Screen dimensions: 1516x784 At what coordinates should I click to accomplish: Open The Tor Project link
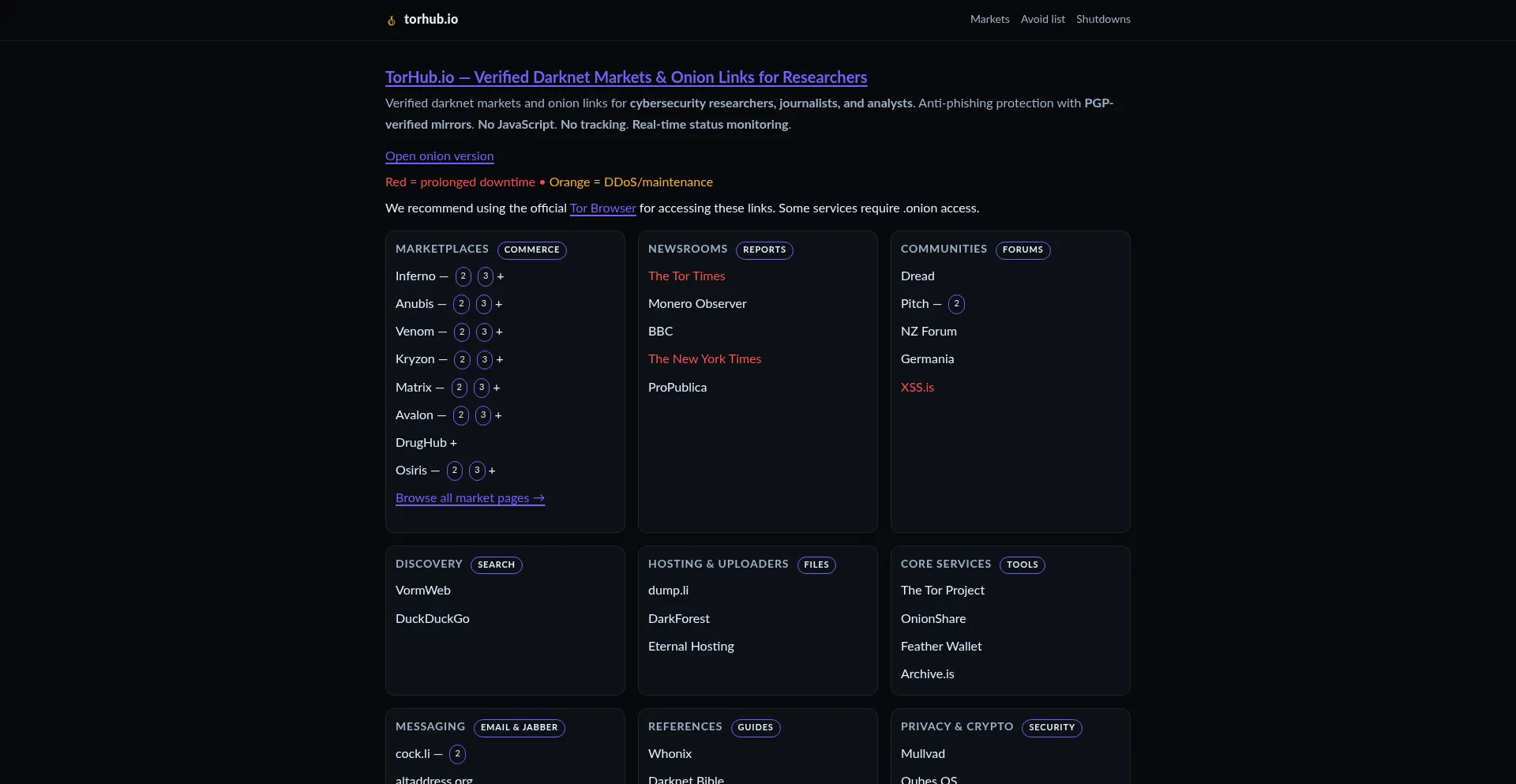coord(943,591)
